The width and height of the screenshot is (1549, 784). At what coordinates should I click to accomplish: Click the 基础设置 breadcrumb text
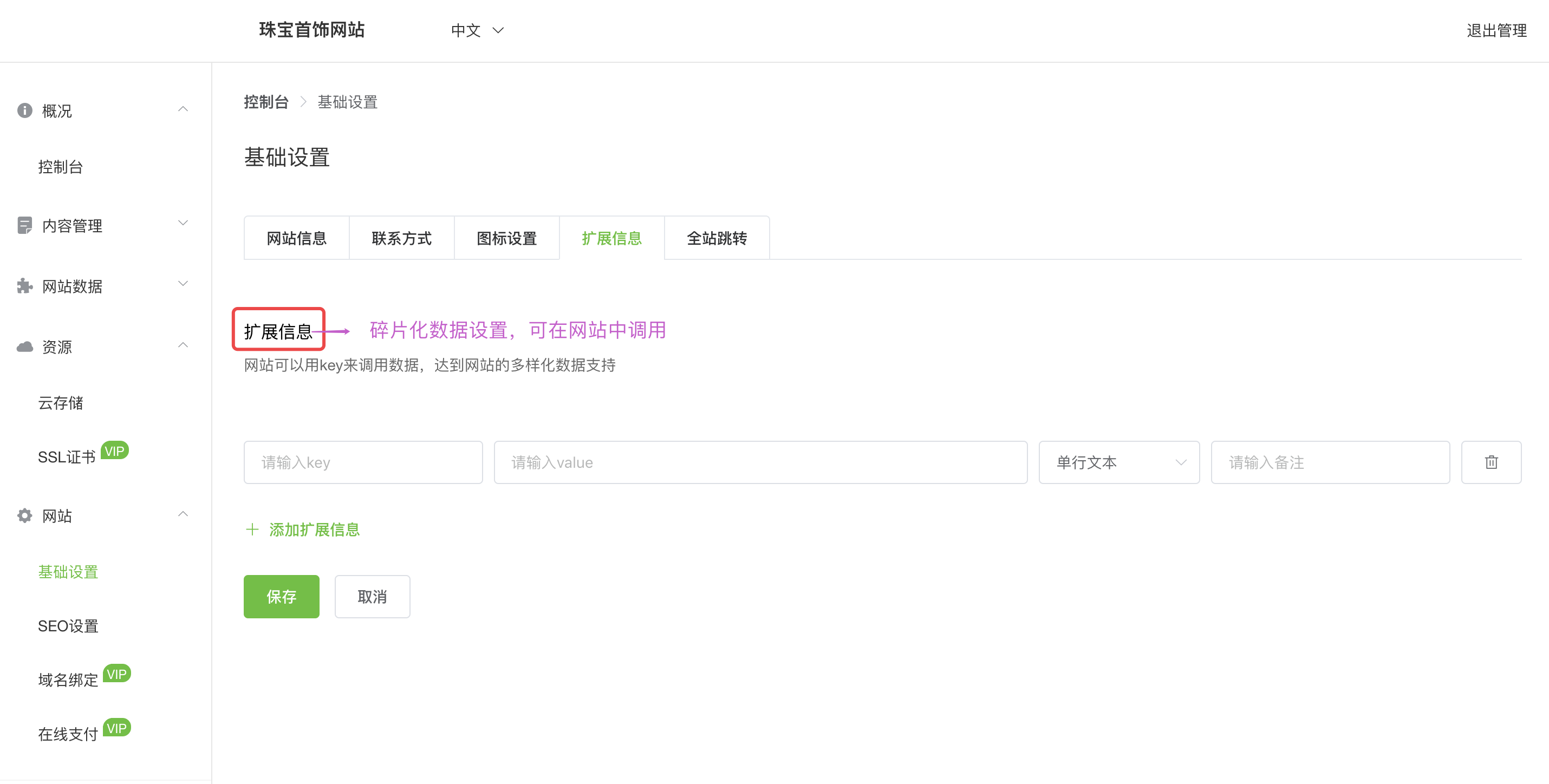click(348, 102)
